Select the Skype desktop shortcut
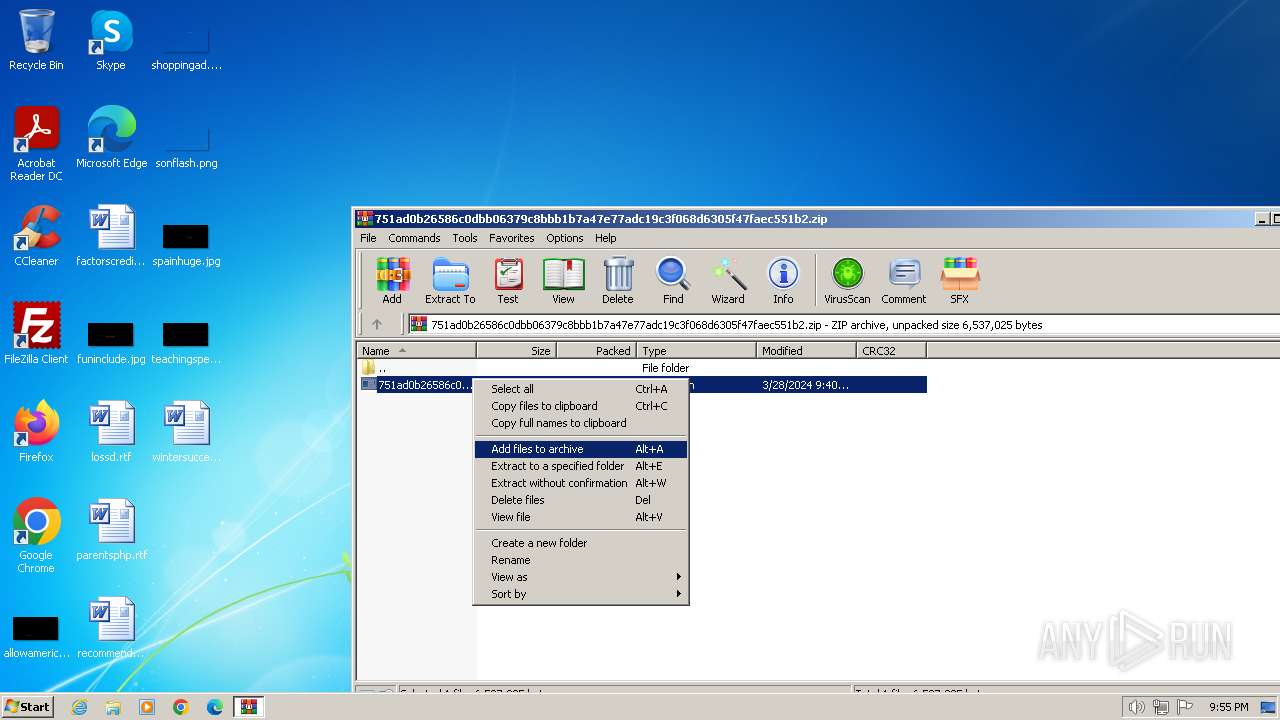1280x720 pixels. (x=111, y=40)
